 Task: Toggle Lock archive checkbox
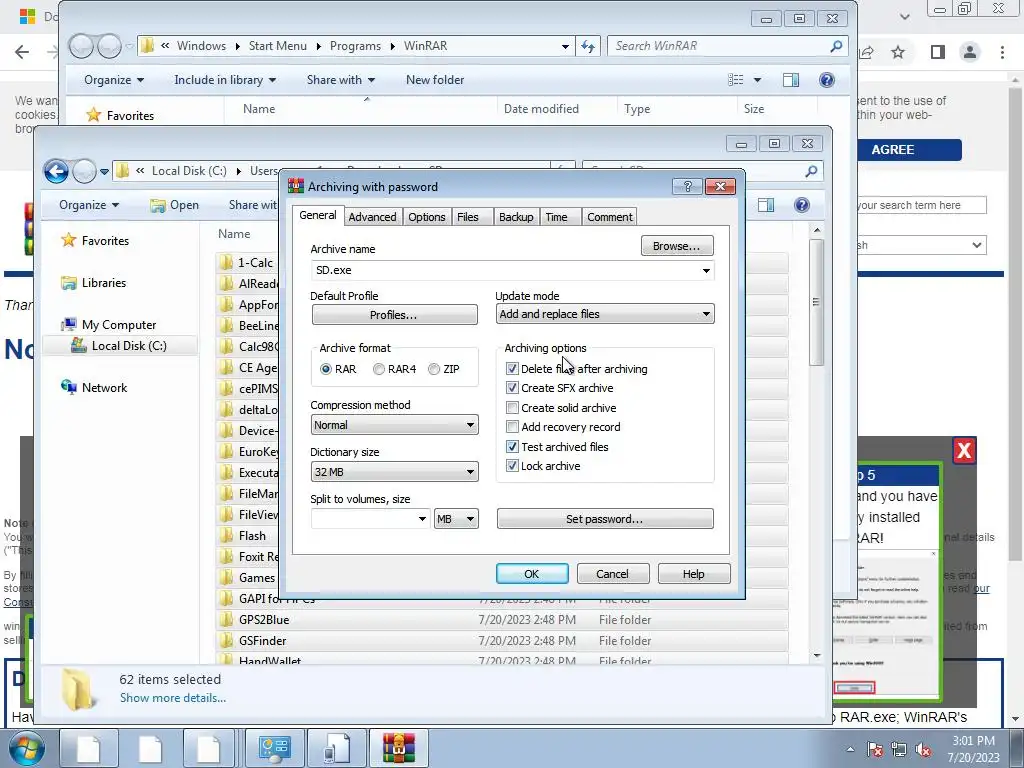pos(512,466)
